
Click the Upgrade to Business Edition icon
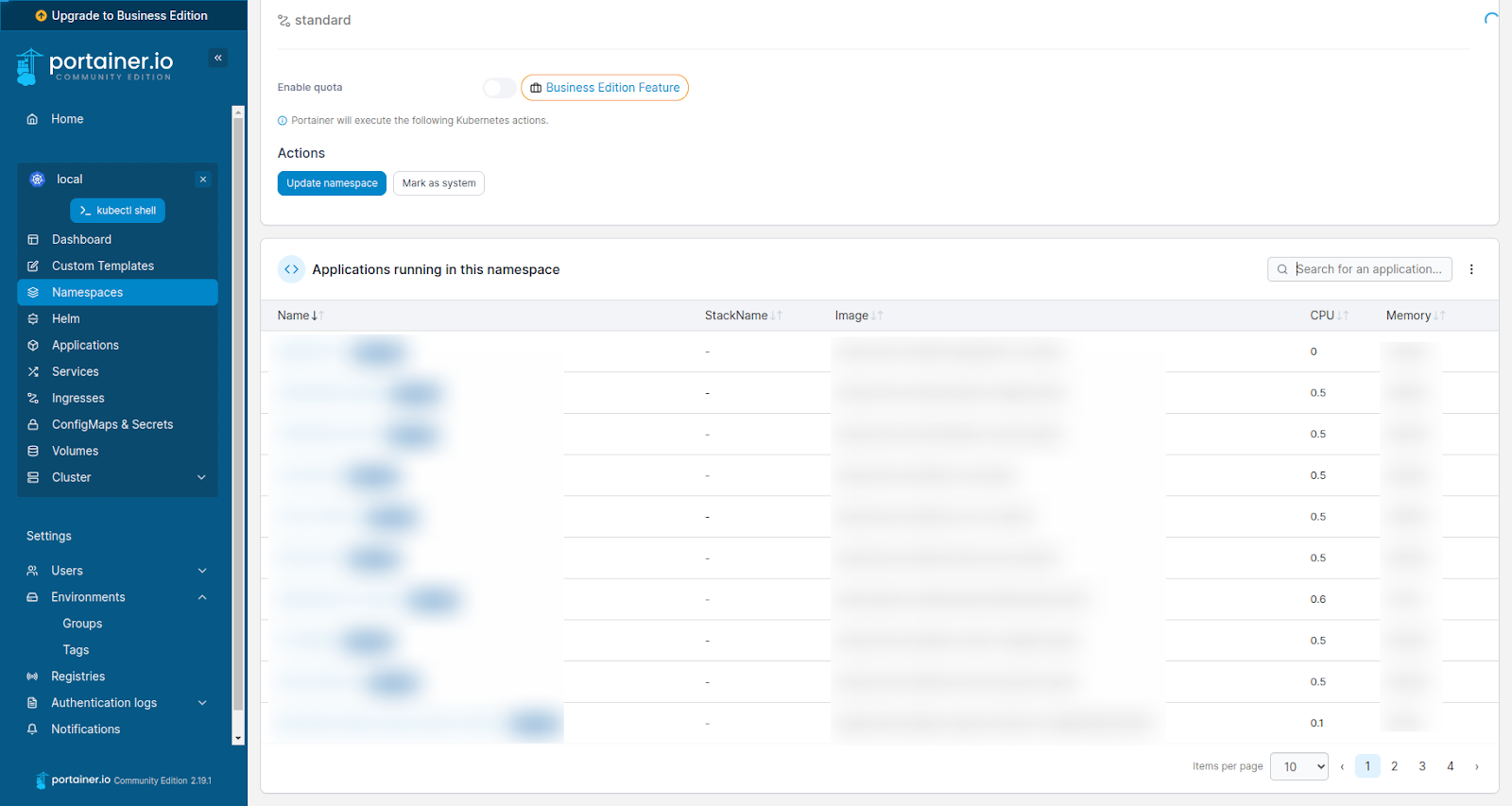point(41,16)
